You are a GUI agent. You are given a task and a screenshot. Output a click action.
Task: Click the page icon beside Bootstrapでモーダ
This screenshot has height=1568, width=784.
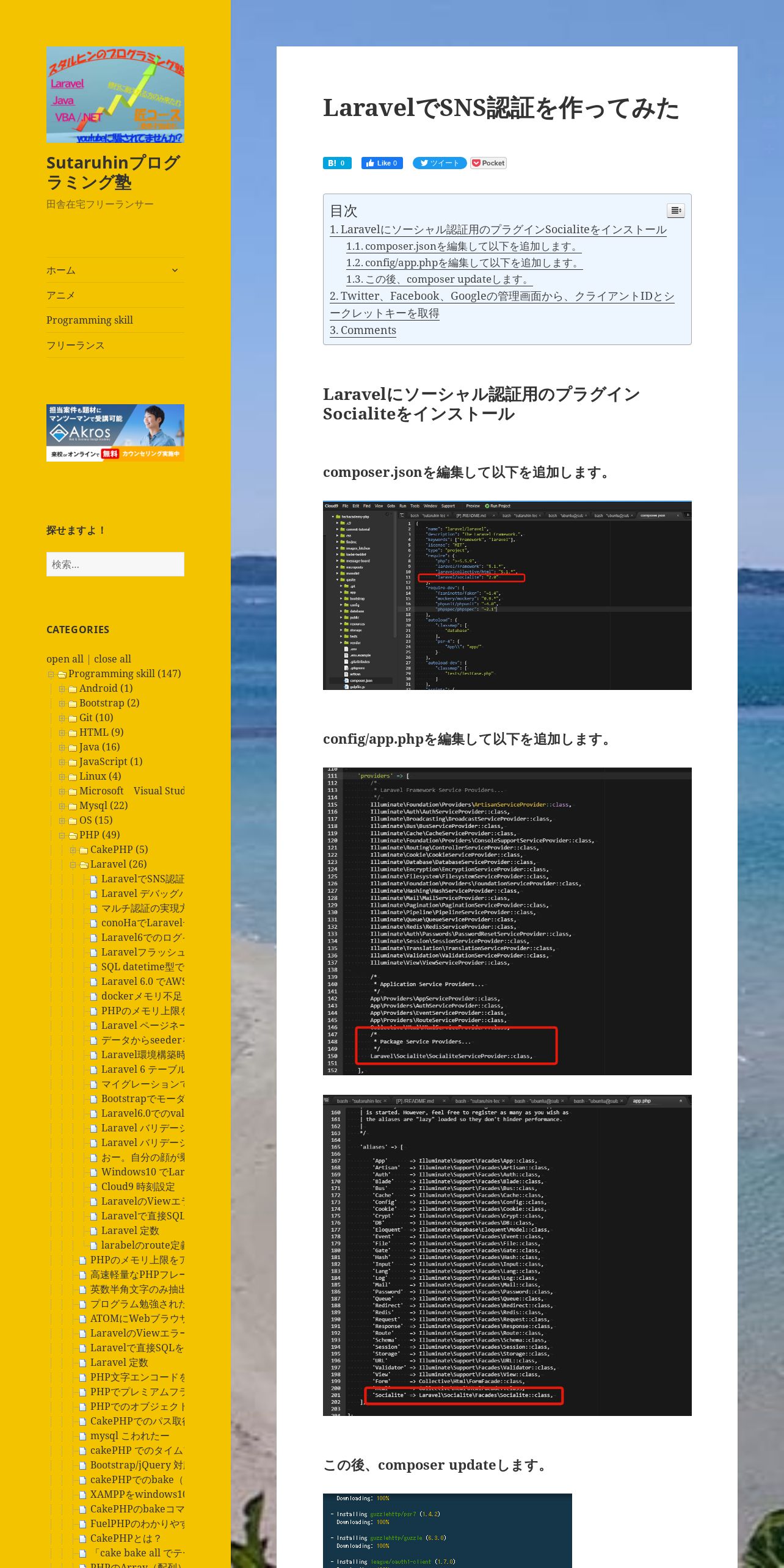(94, 1099)
